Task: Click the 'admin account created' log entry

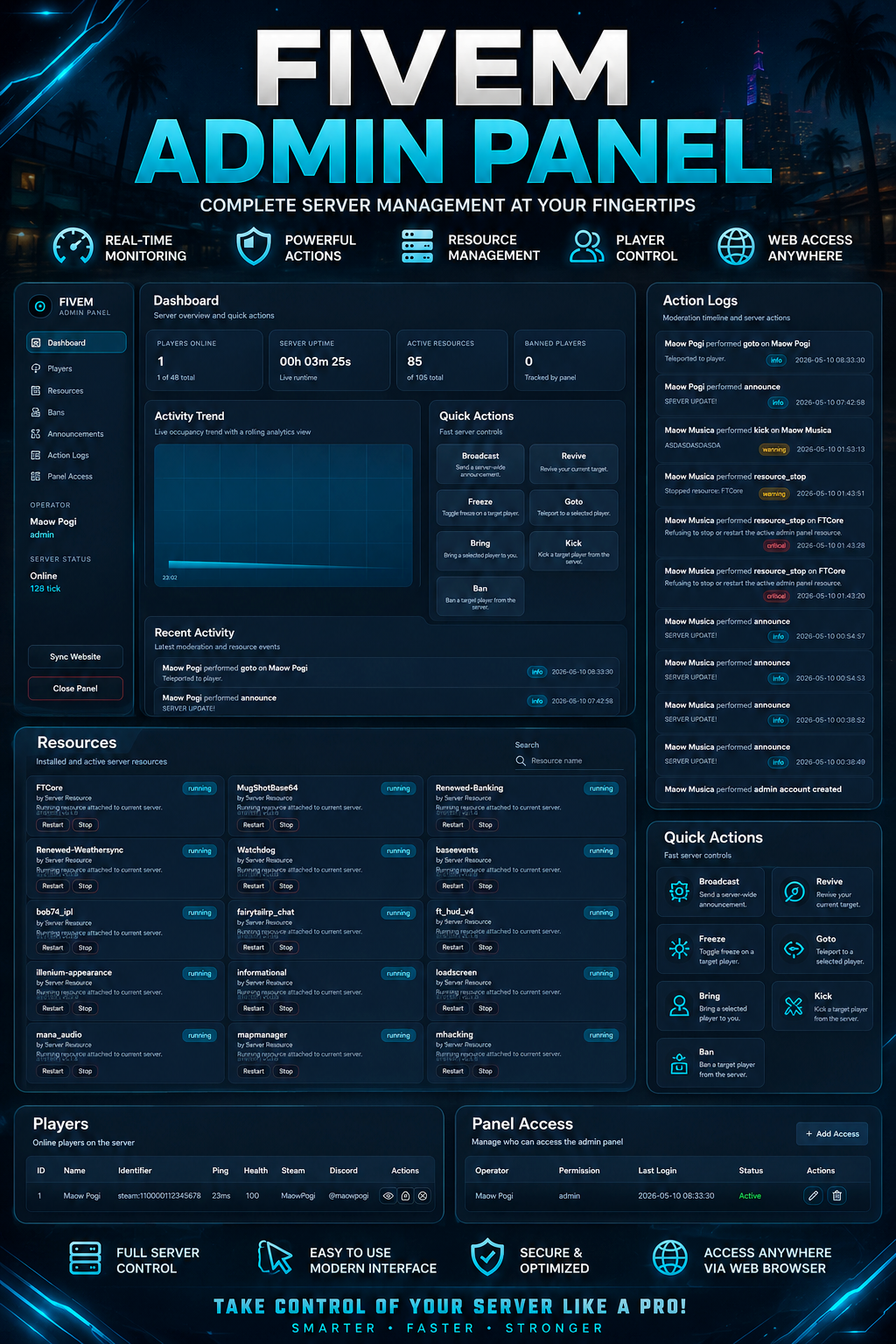Action: pos(765,789)
